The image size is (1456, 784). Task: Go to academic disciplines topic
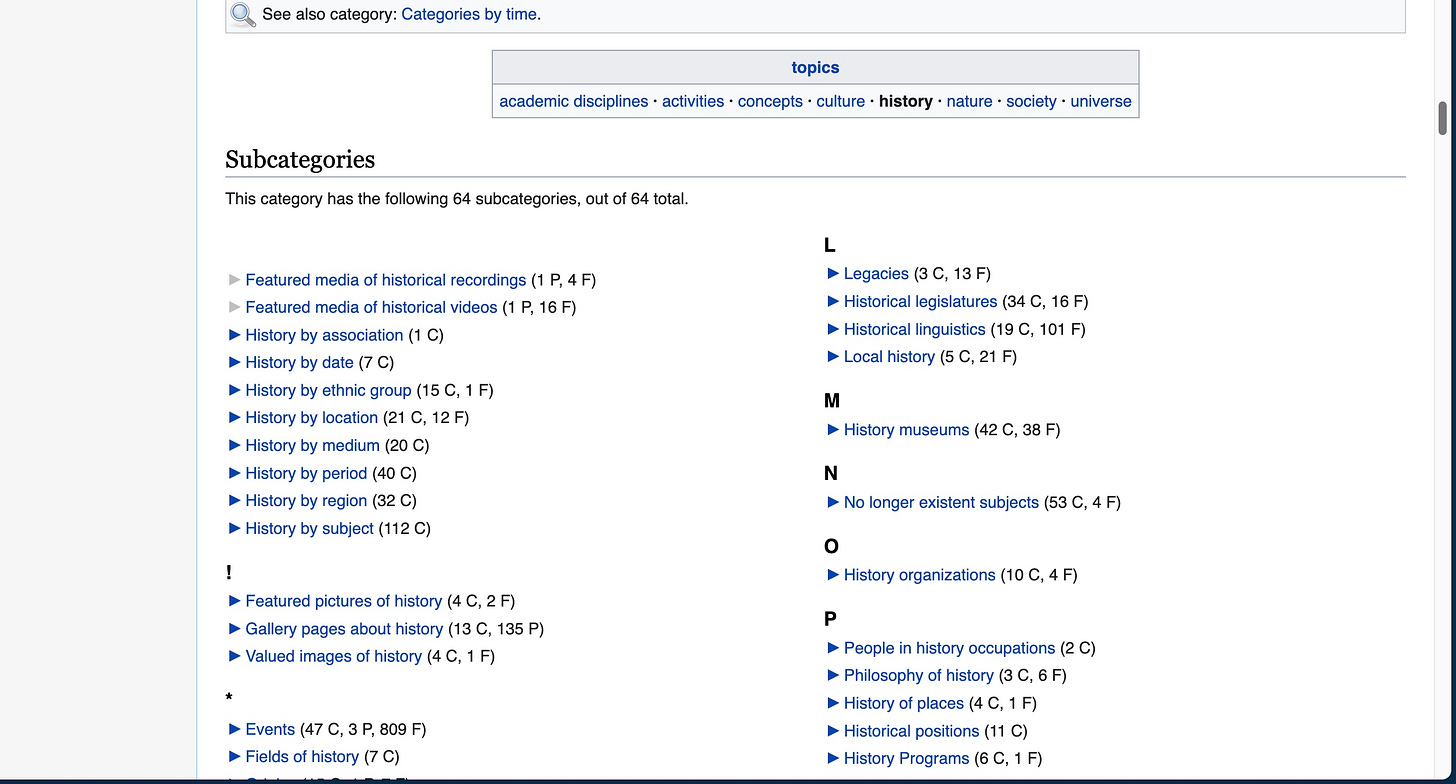coord(574,101)
